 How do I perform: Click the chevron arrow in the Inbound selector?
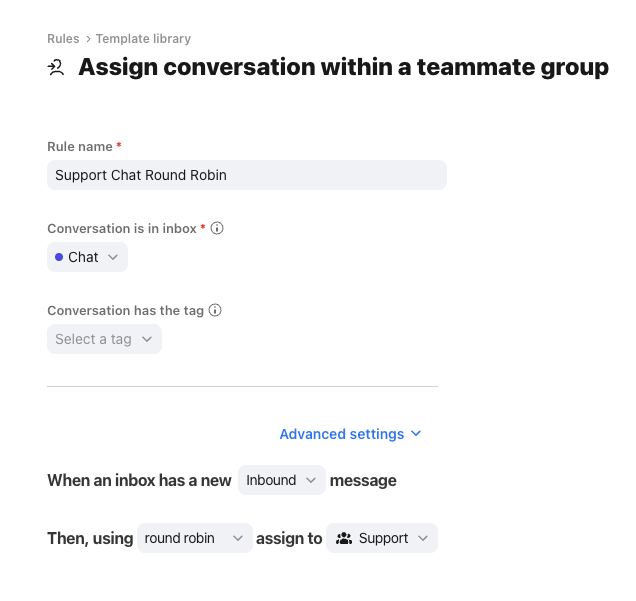tap(312, 480)
